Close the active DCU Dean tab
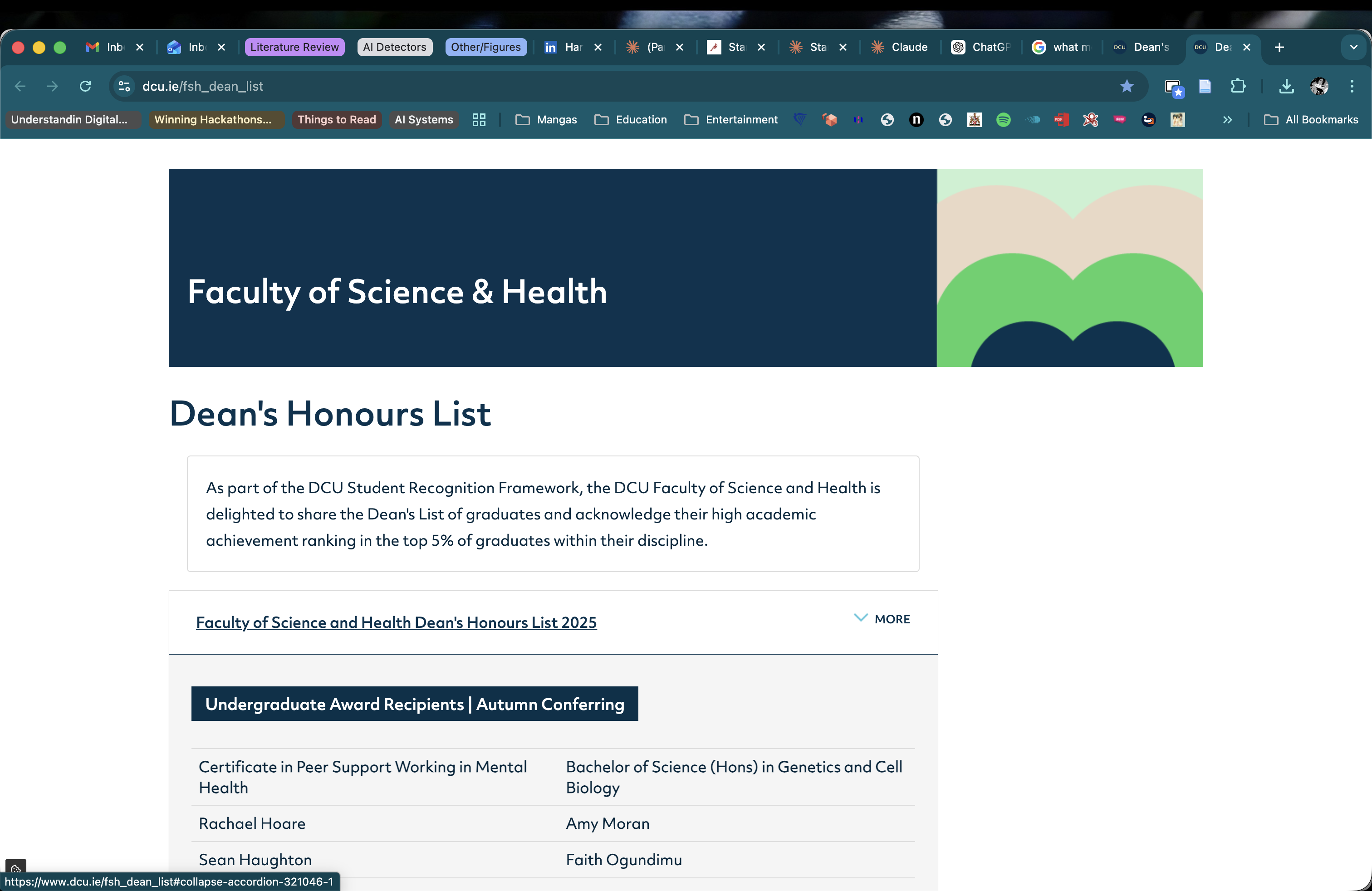 pos(1247,47)
